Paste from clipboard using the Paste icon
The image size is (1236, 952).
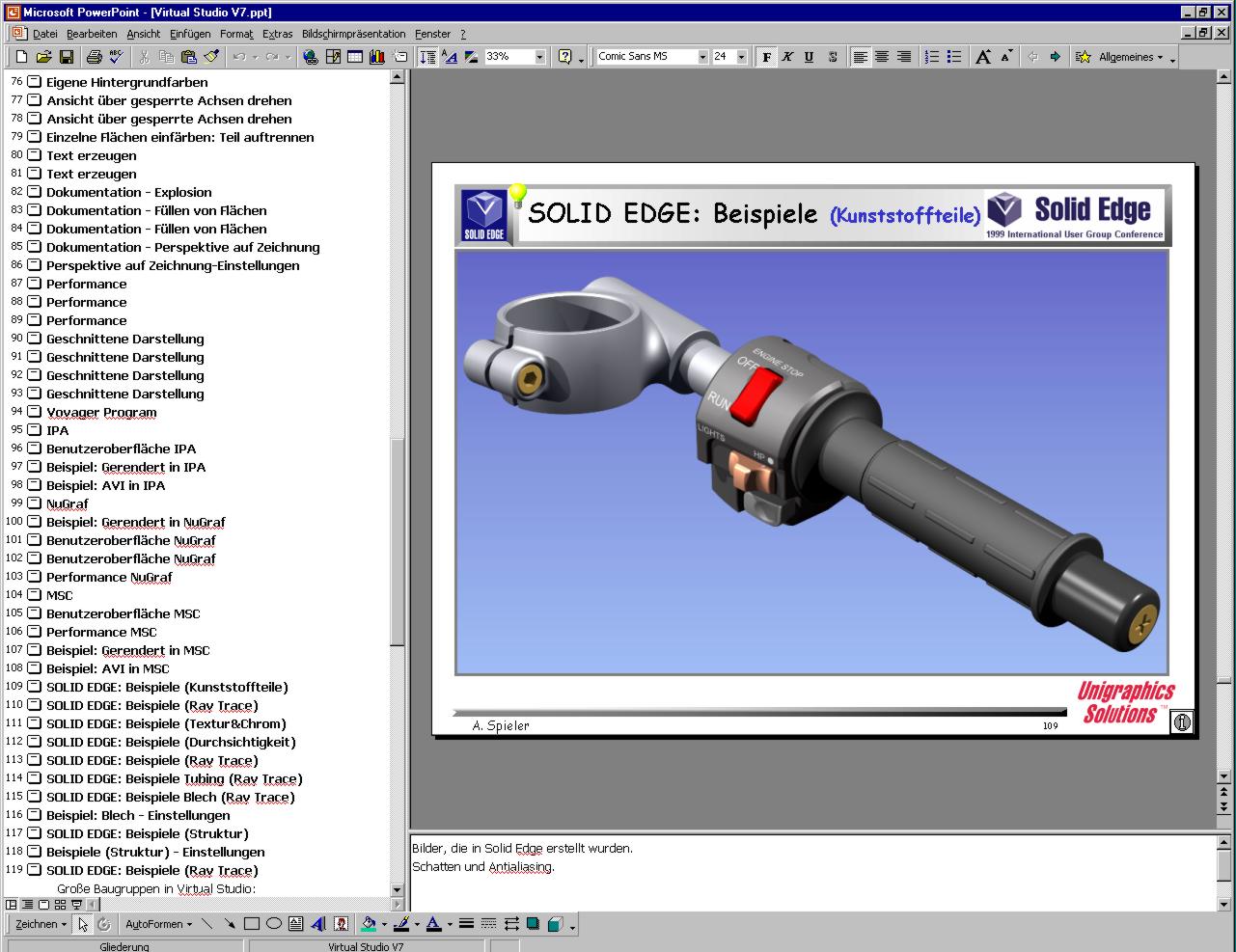click(189, 57)
